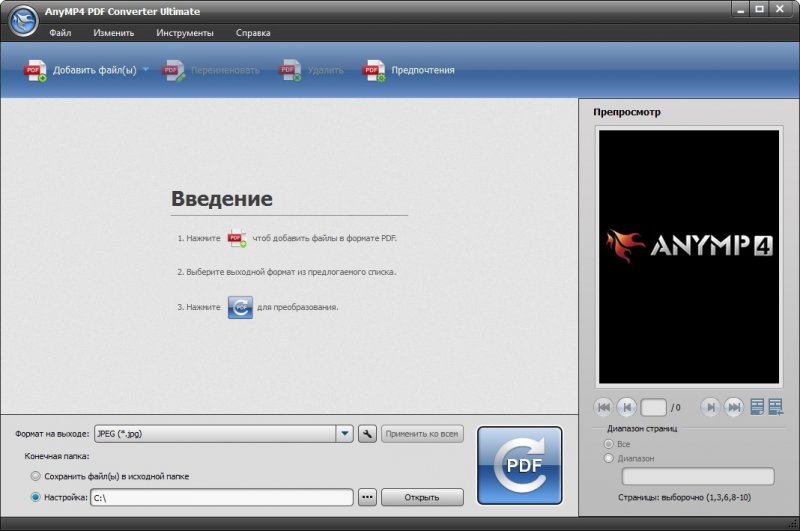Click the convert icon in intro step 3
The width and height of the screenshot is (800, 531).
pyautogui.click(x=240, y=307)
